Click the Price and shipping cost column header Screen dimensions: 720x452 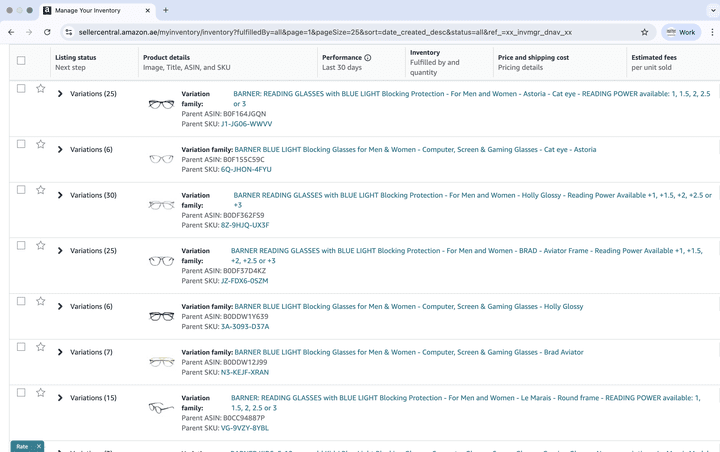tap(534, 57)
